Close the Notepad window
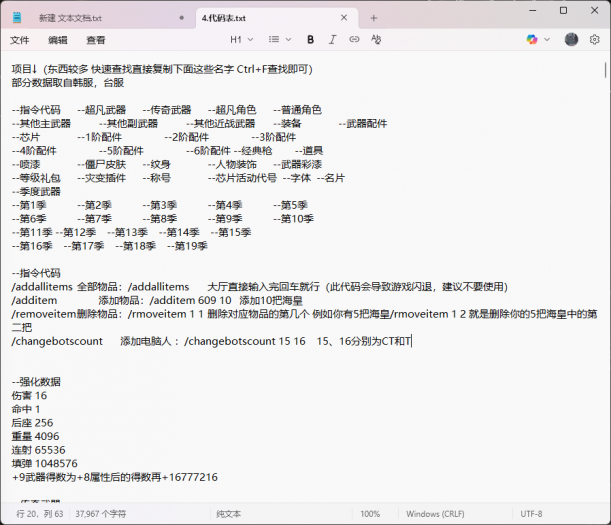The width and height of the screenshot is (611, 525). pyautogui.click(x=594, y=11)
